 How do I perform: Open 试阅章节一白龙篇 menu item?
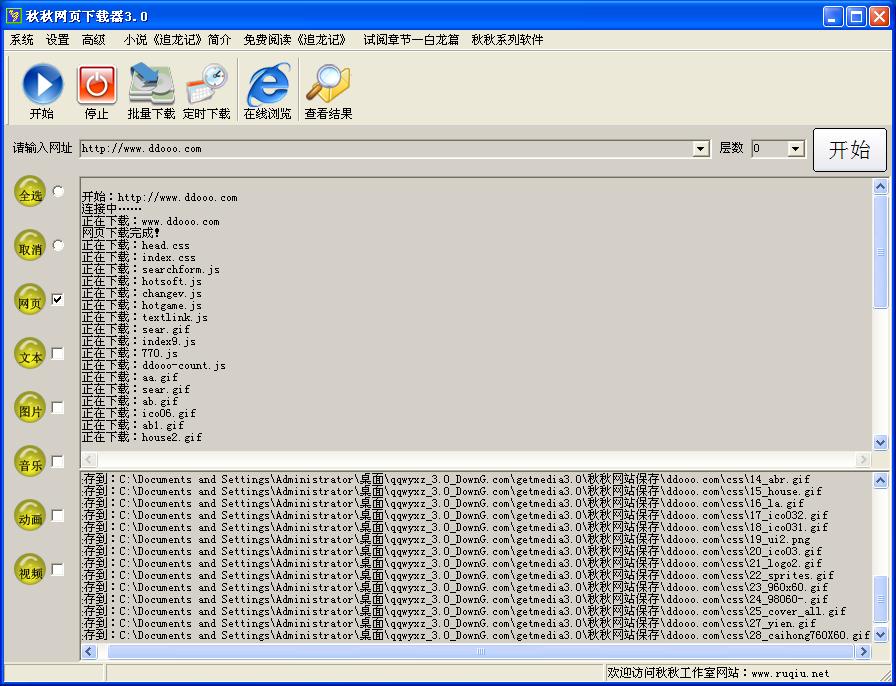pos(411,40)
